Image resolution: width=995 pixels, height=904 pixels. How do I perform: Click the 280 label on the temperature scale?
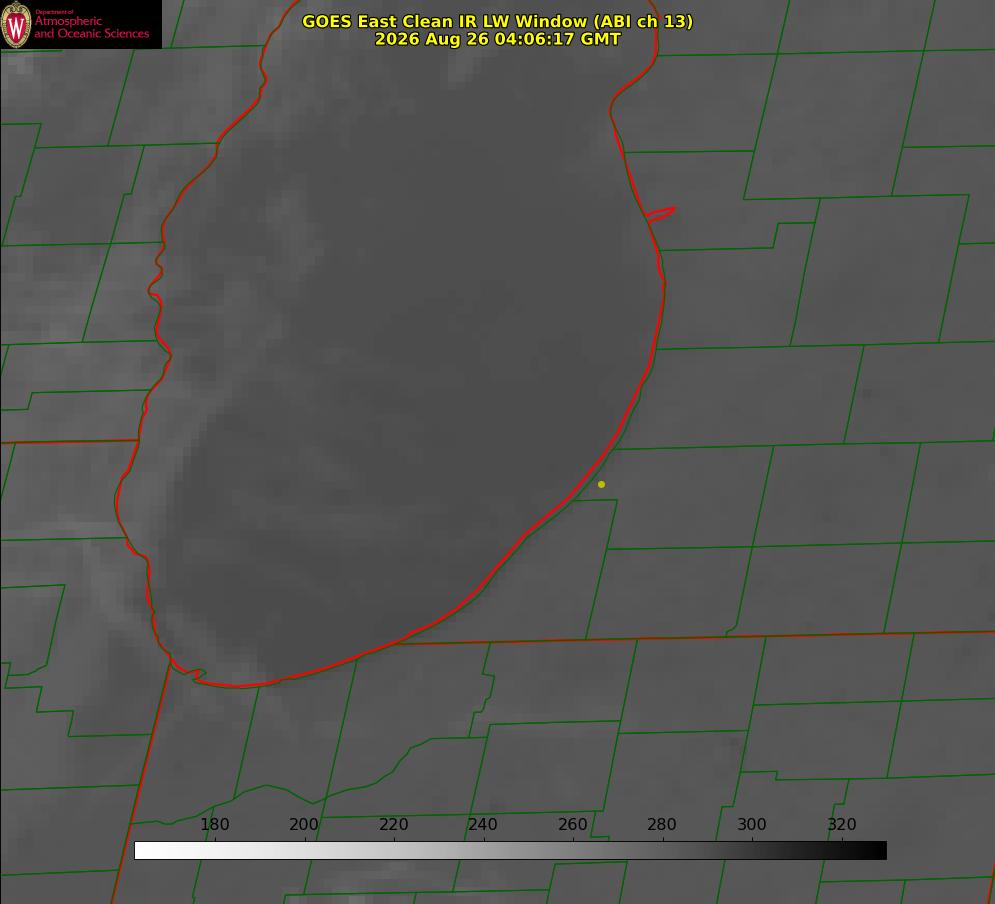(x=662, y=824)
